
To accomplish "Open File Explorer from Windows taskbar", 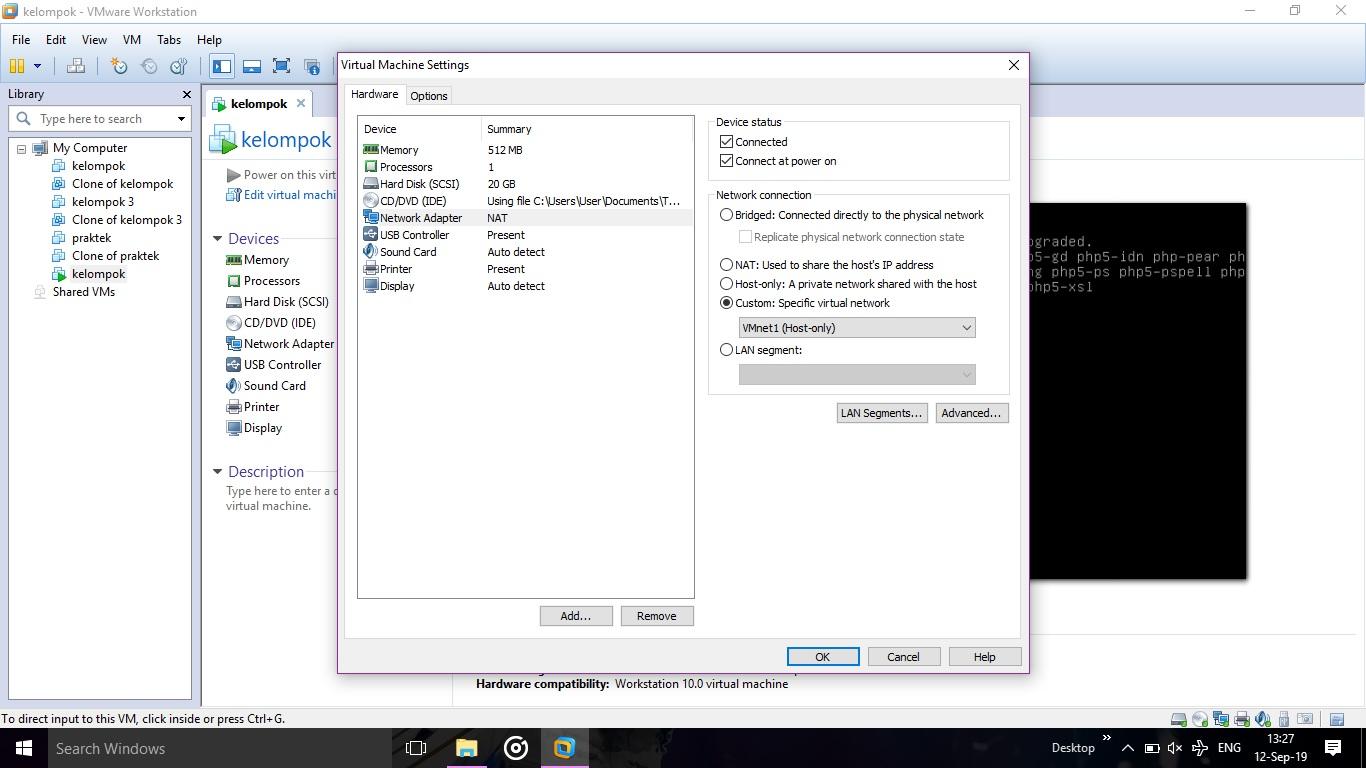I will tap(467, 748).
